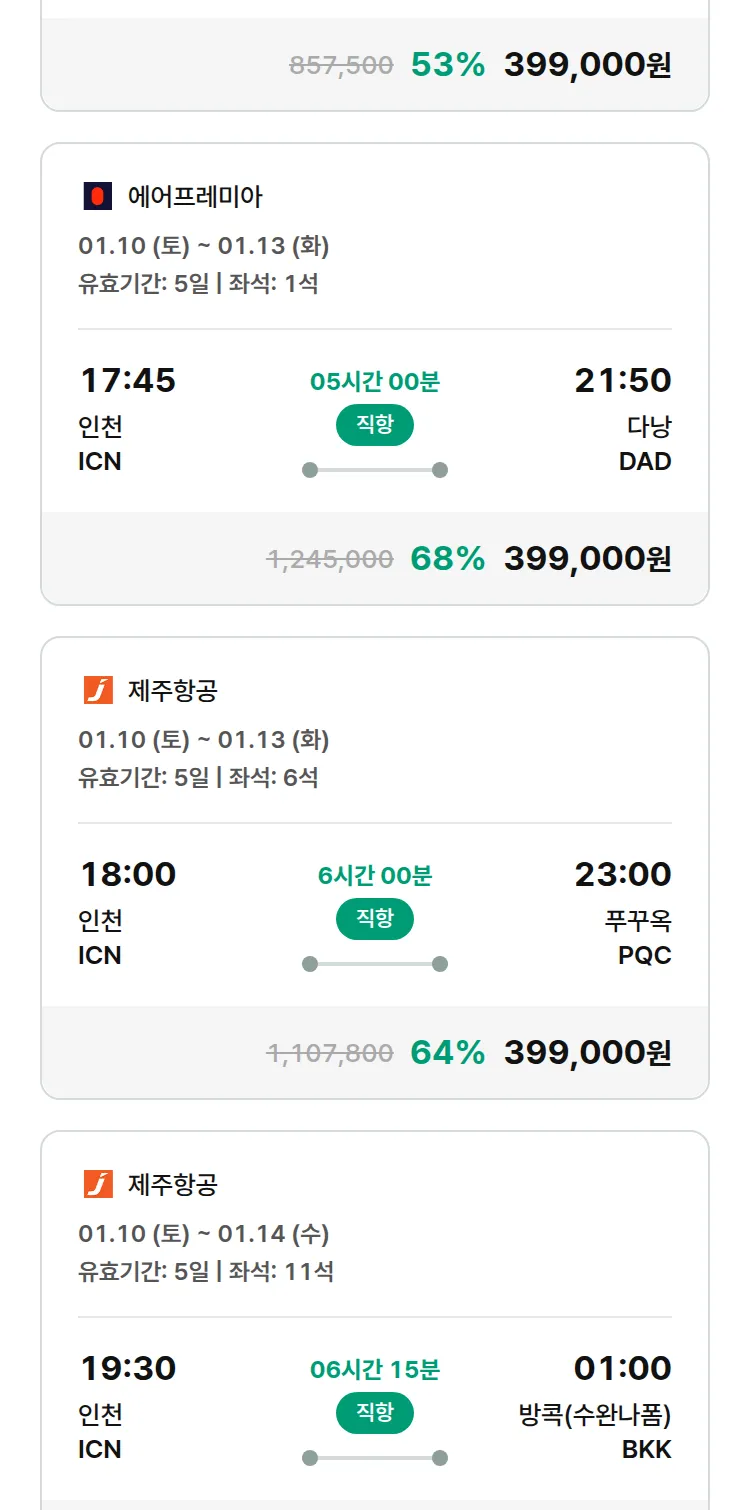Click the route line under Da Nang flight
Viewport: 750px width, 1510px height.
pyautogui.click(x=375, y=470)
